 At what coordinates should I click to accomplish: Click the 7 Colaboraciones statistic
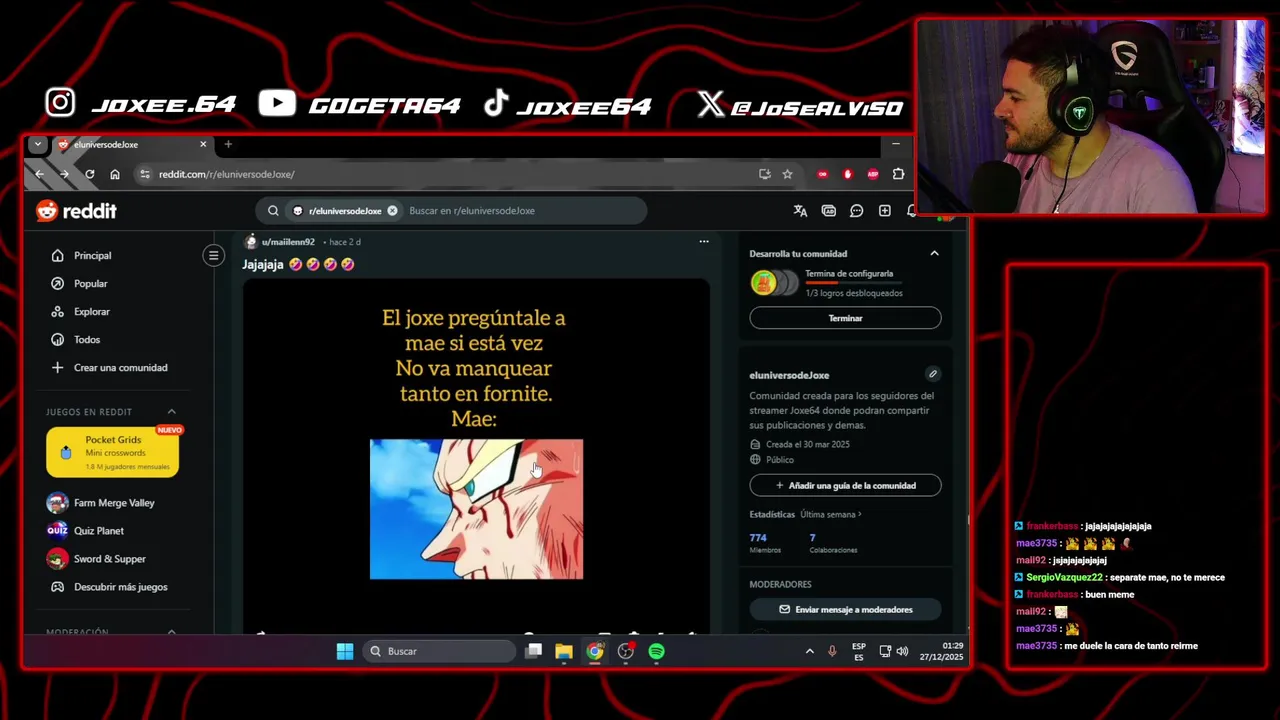(x=833, y=543)
